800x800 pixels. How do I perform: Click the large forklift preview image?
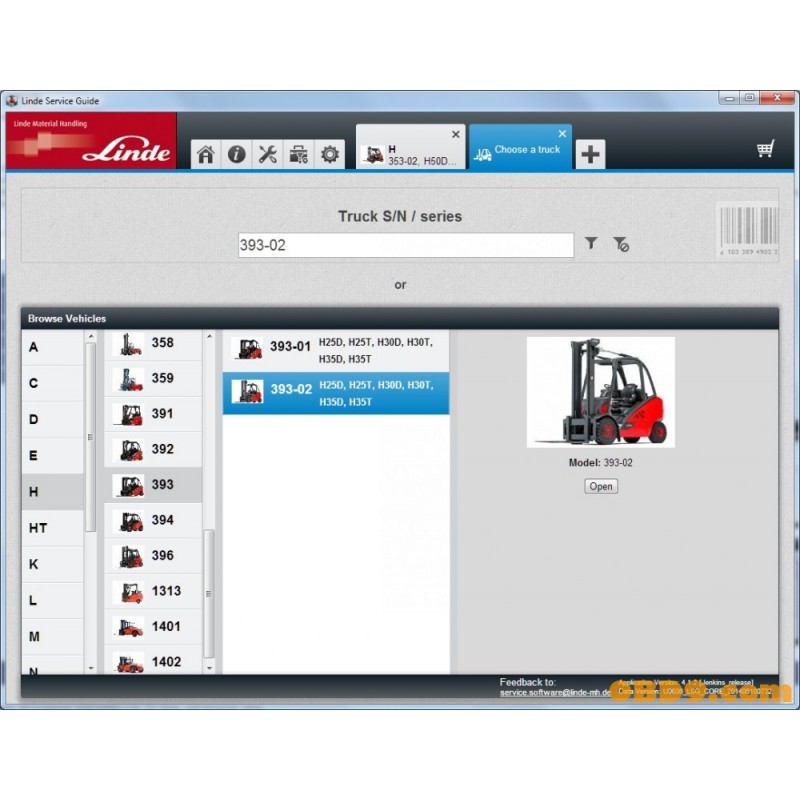point(601,392)
